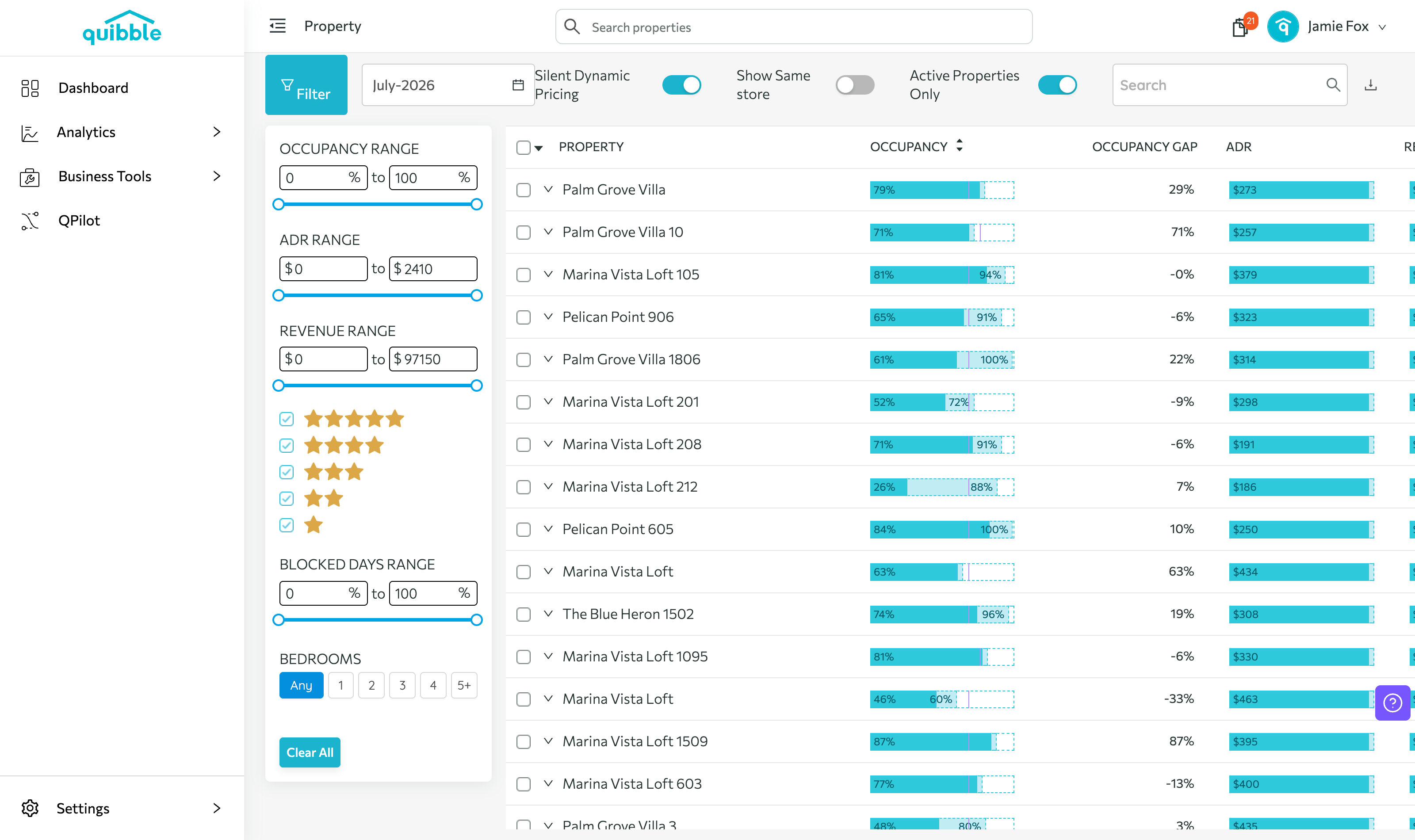The height and width of the screenshot is (840, 1415).
Task: Click the Dashboard grid icon
Action: point(30,88)
